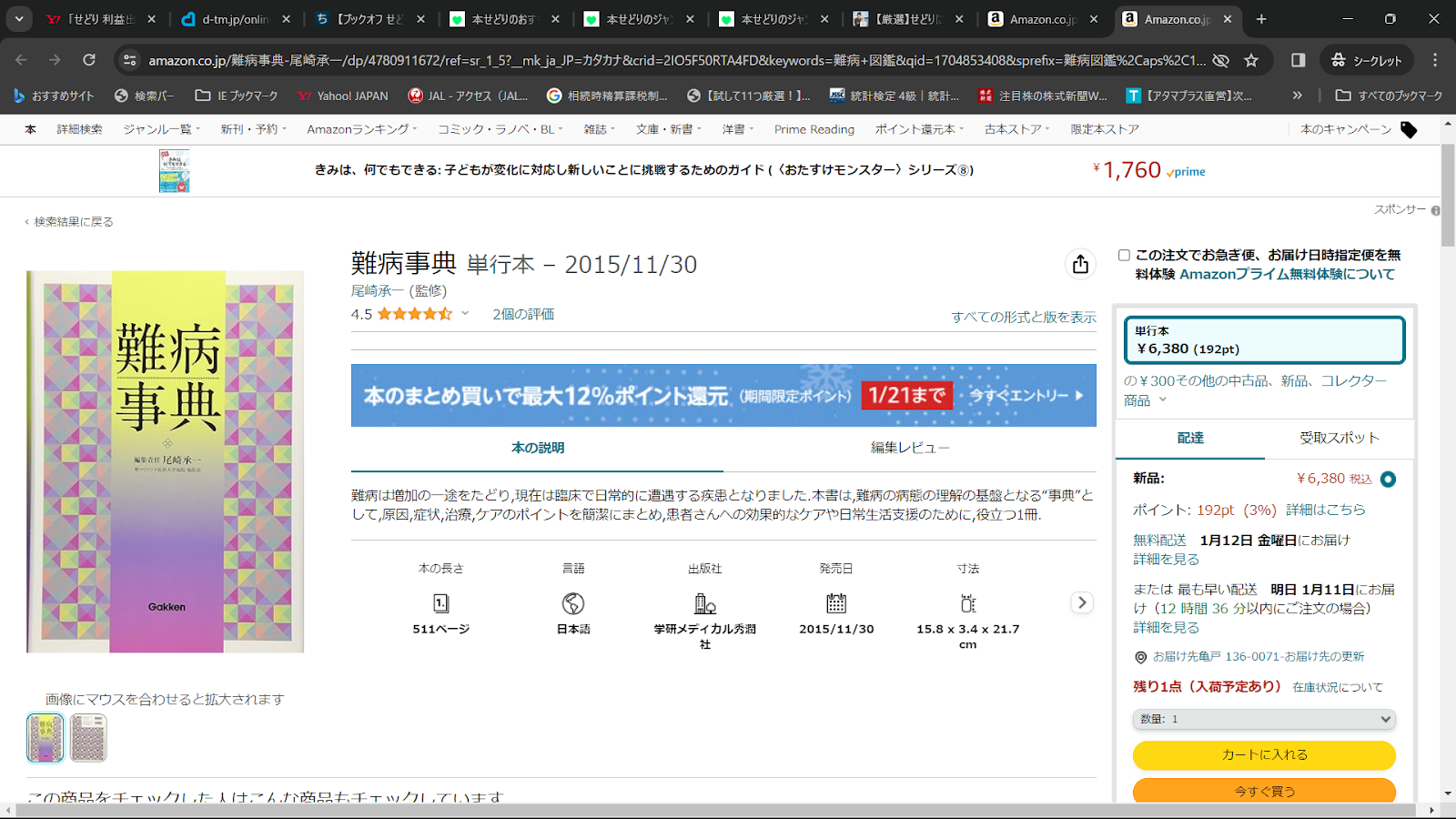The height and width of the screenshot is (819, 1456).
Task: Click the main 難病事典 cover image
Action: coord(165,461)
